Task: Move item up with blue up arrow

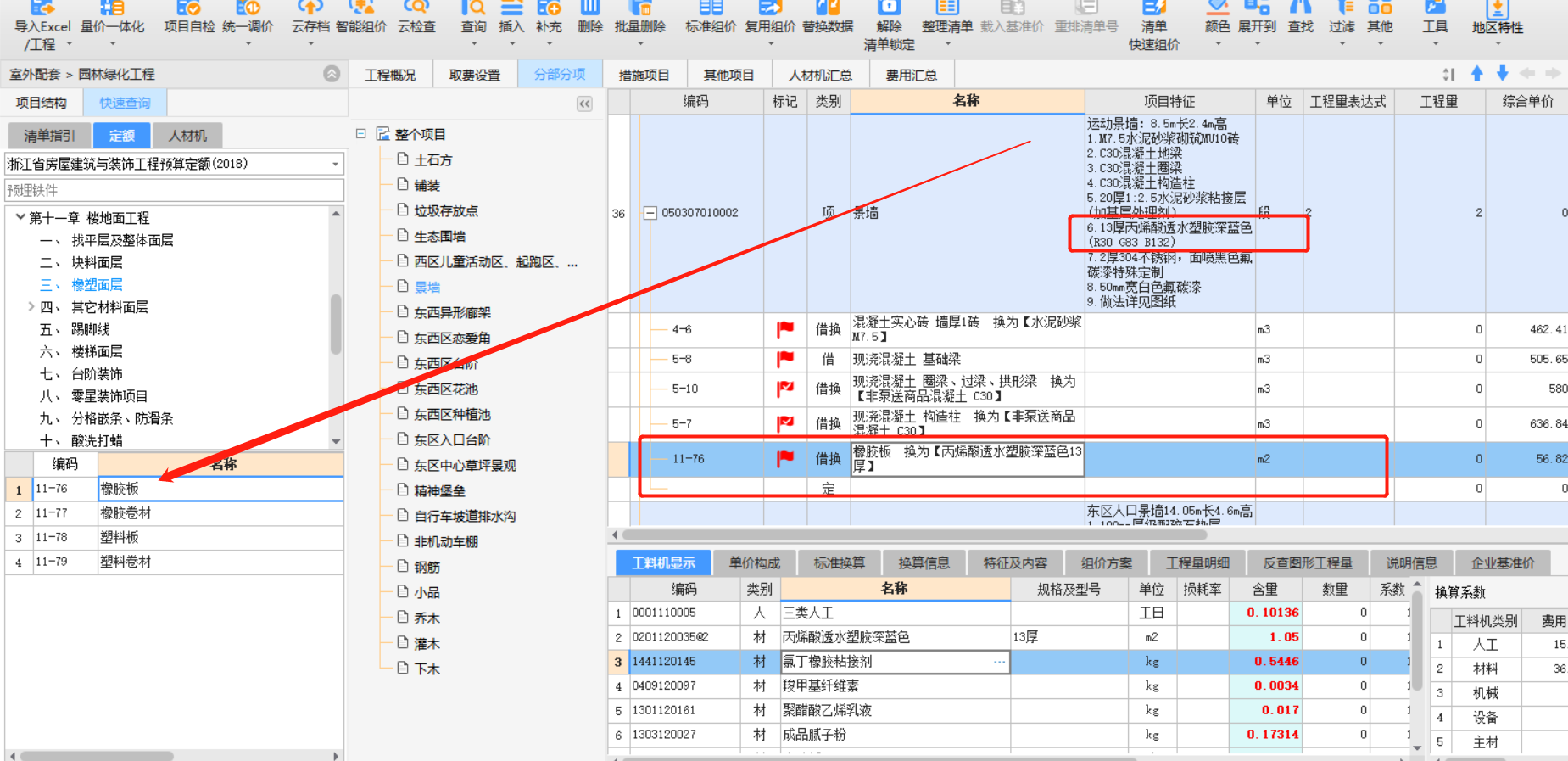Action: click(x=1477, y=74)
